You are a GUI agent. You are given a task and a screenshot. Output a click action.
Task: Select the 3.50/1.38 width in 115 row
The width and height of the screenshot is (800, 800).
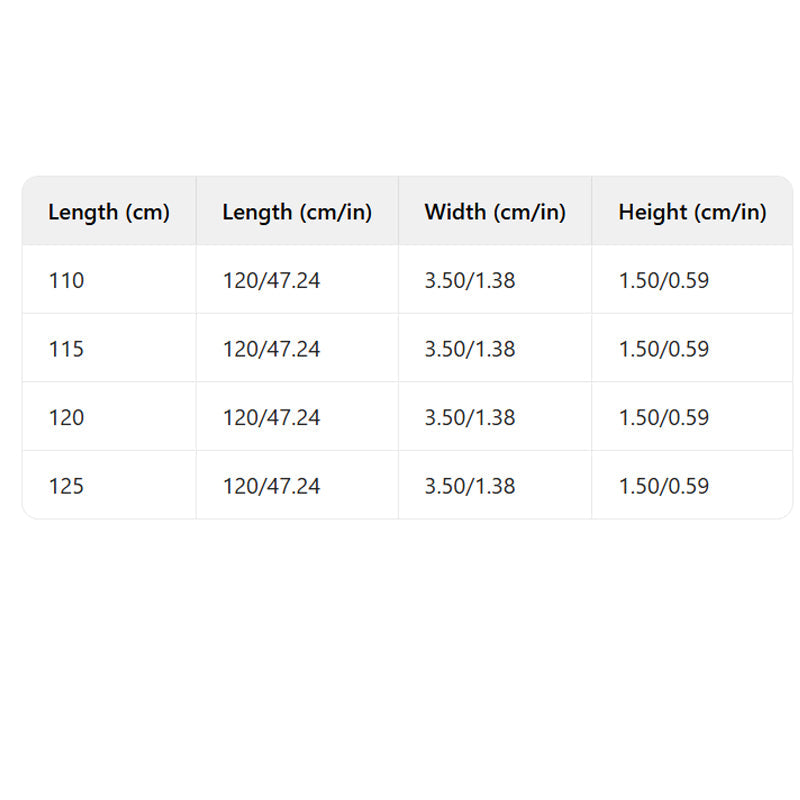click(470, 349)
